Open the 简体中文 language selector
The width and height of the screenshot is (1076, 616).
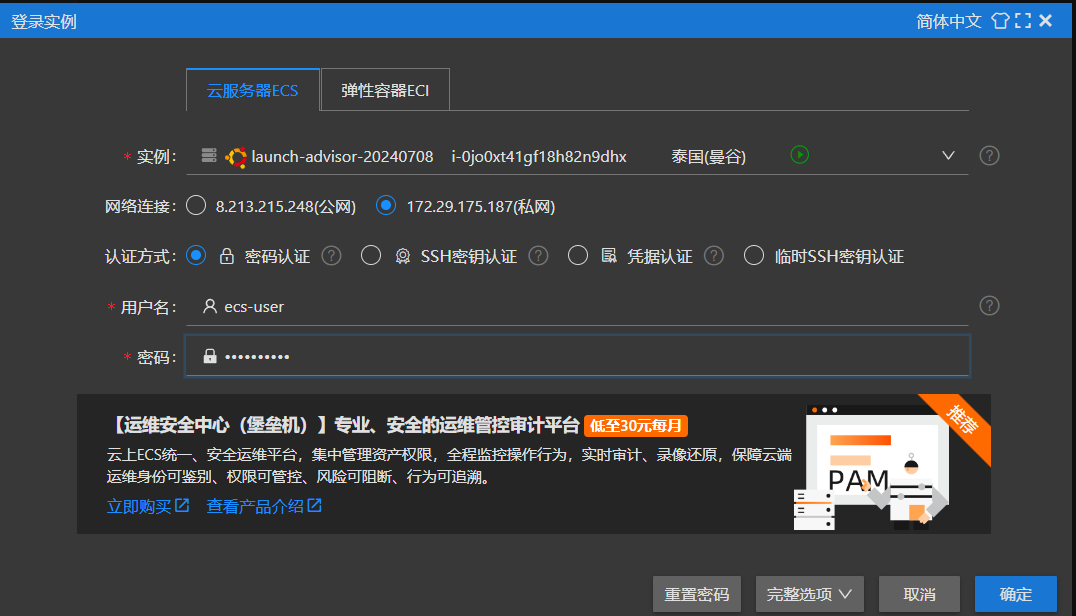[949, 21]
